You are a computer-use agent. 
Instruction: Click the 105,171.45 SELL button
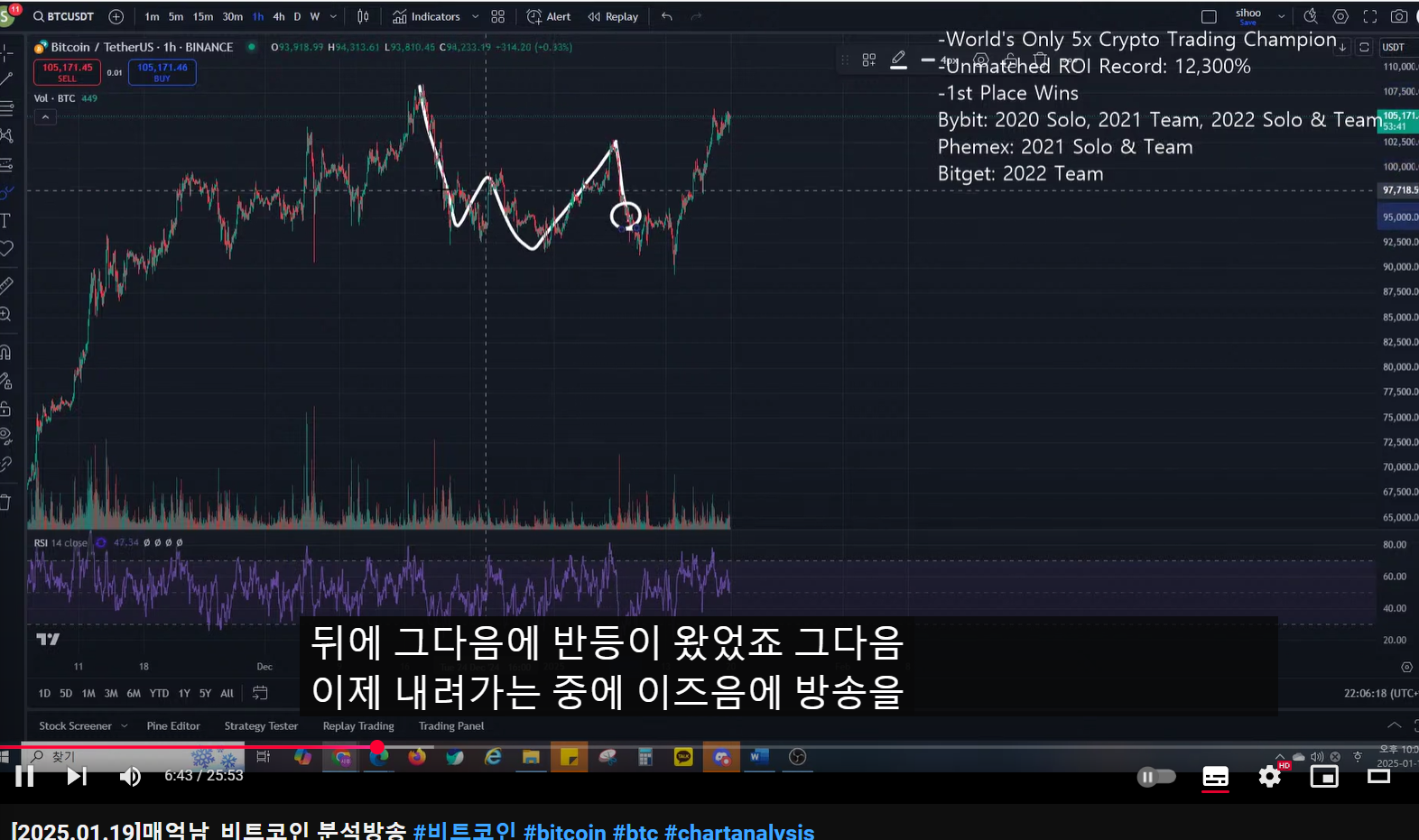[68, 72]
